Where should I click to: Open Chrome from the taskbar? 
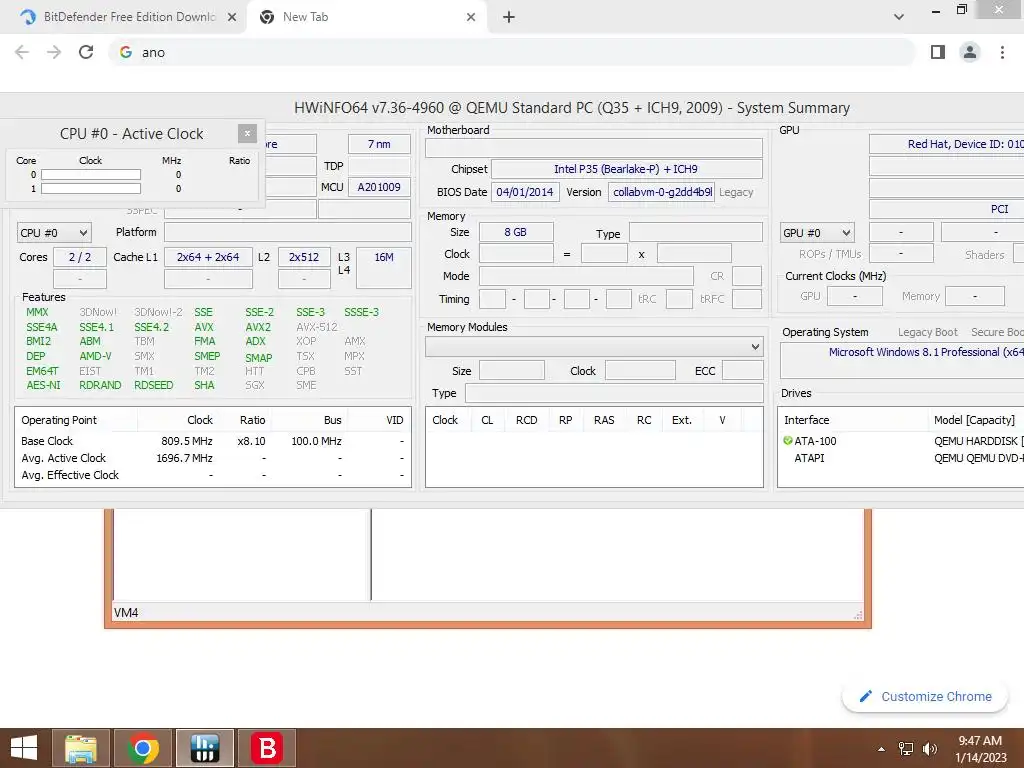tap(143, 748)
